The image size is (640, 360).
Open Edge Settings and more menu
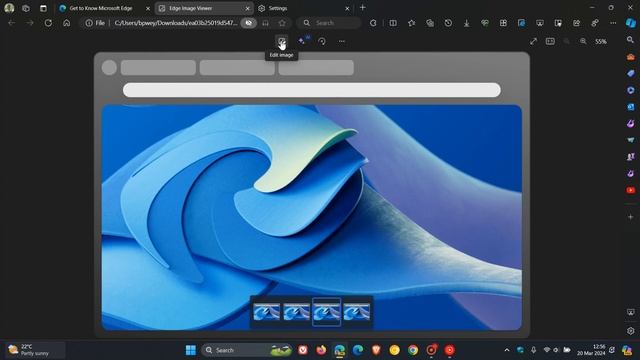[x=613, y=23]
